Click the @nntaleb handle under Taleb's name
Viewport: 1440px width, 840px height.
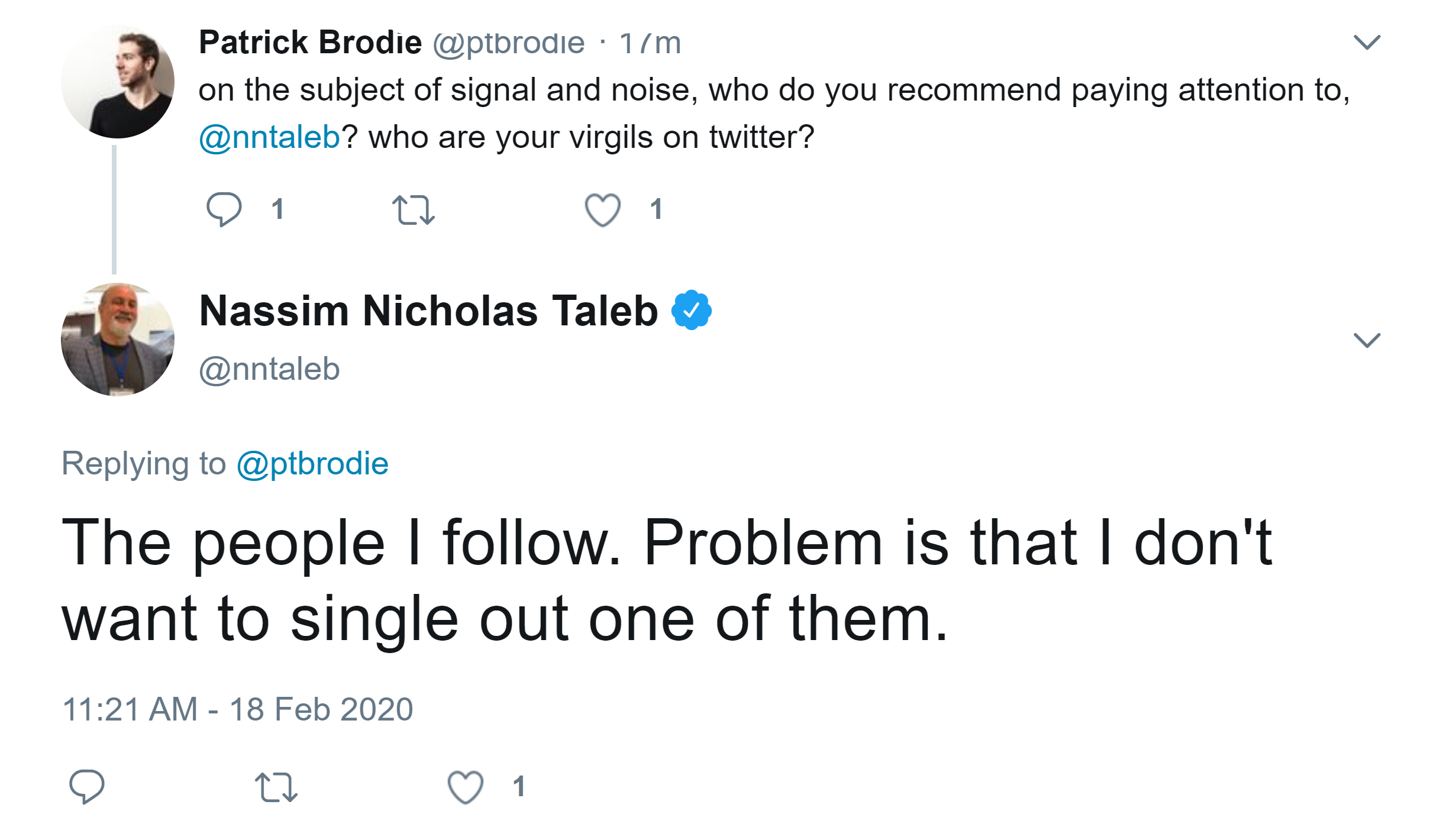pos(269,369)
